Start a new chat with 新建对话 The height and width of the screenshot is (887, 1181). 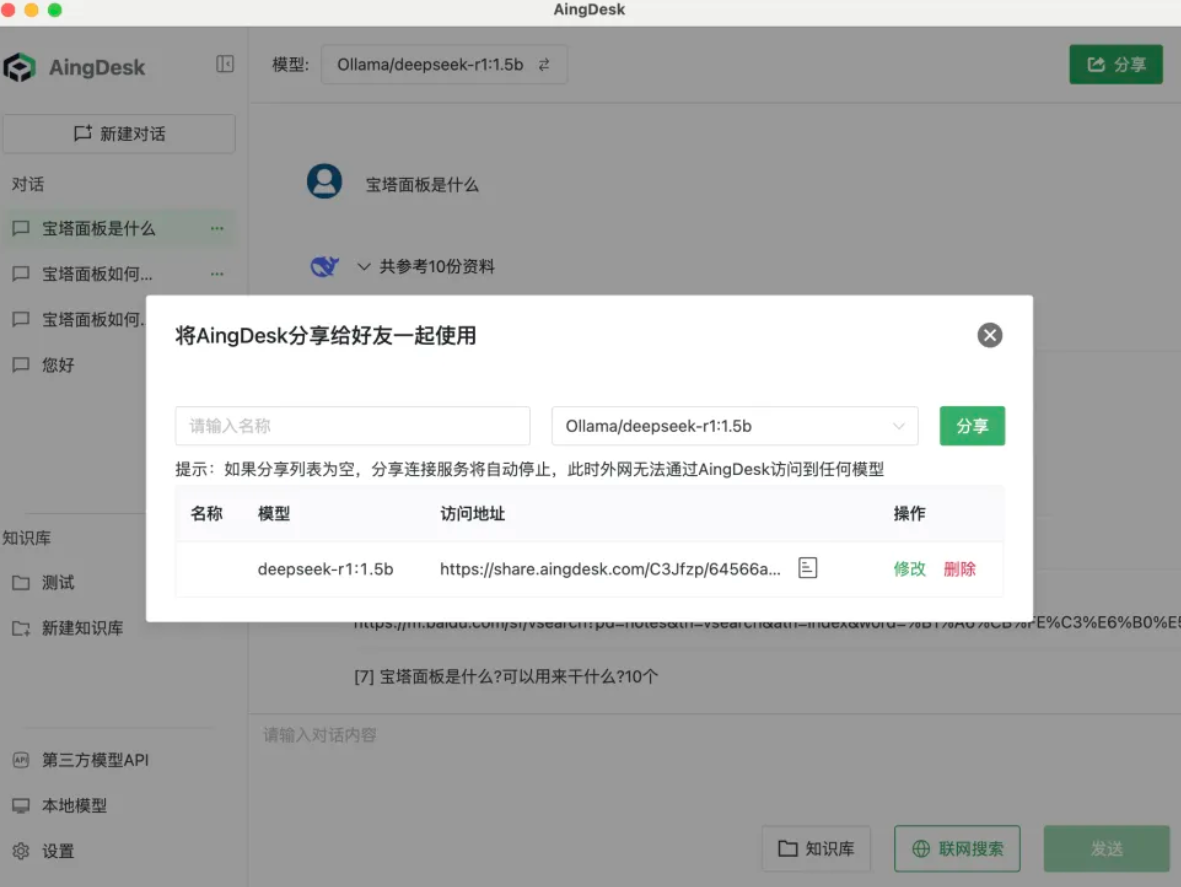pos(119,134)
